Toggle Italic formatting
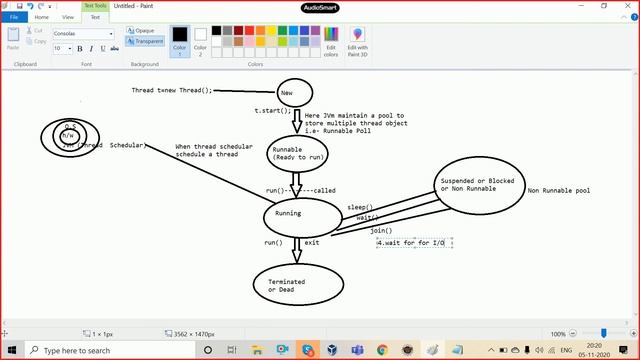The width and height of the screenshot is (640, 360). coord(91,49)
